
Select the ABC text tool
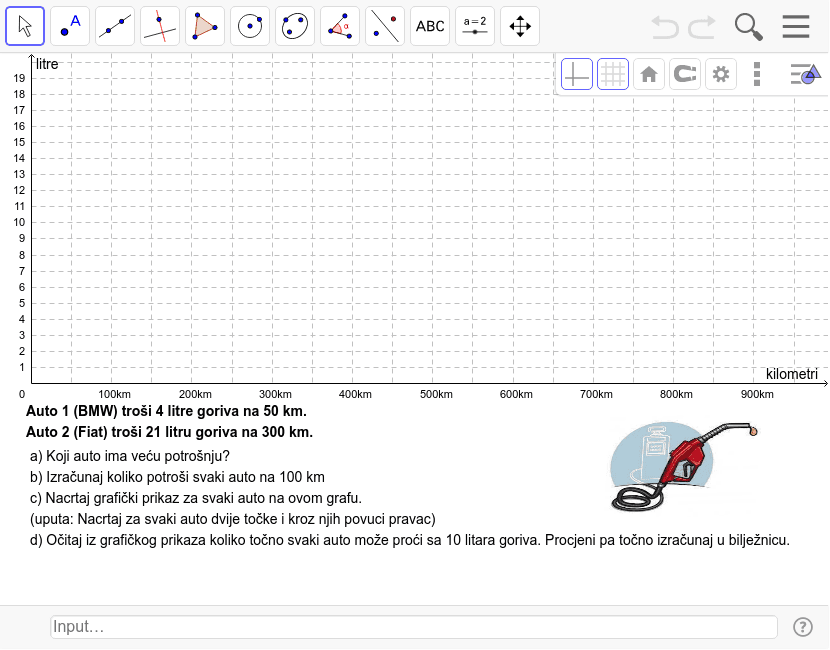pyautogui.click(x=430, y=26)
